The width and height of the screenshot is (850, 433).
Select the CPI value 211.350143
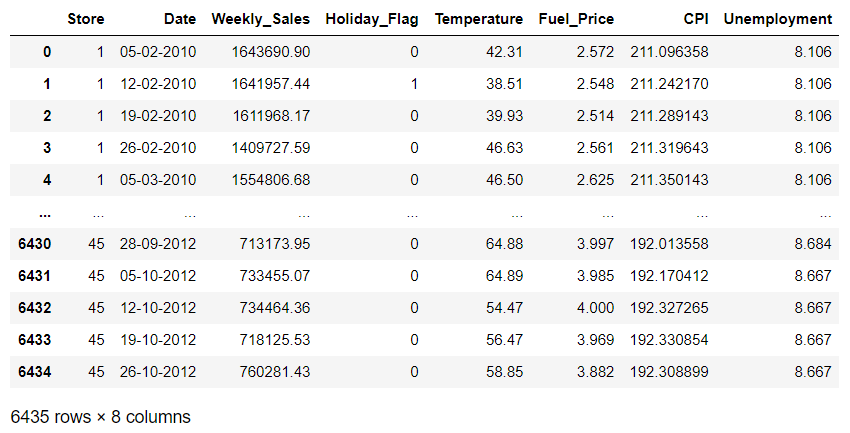(x=669, y=180)
